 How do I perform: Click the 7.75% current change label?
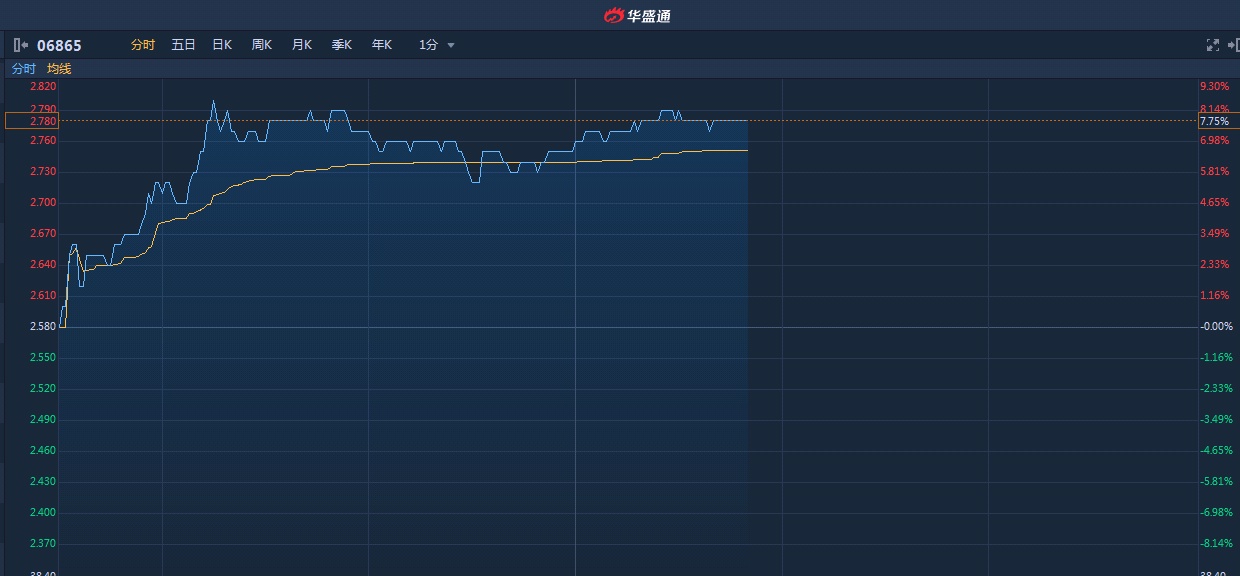[1214, 121]
